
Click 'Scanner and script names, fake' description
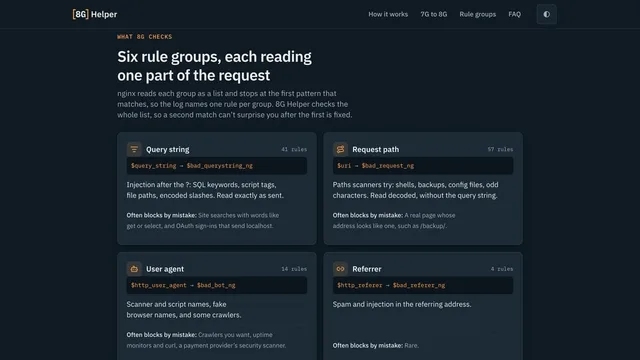(184, 309)
